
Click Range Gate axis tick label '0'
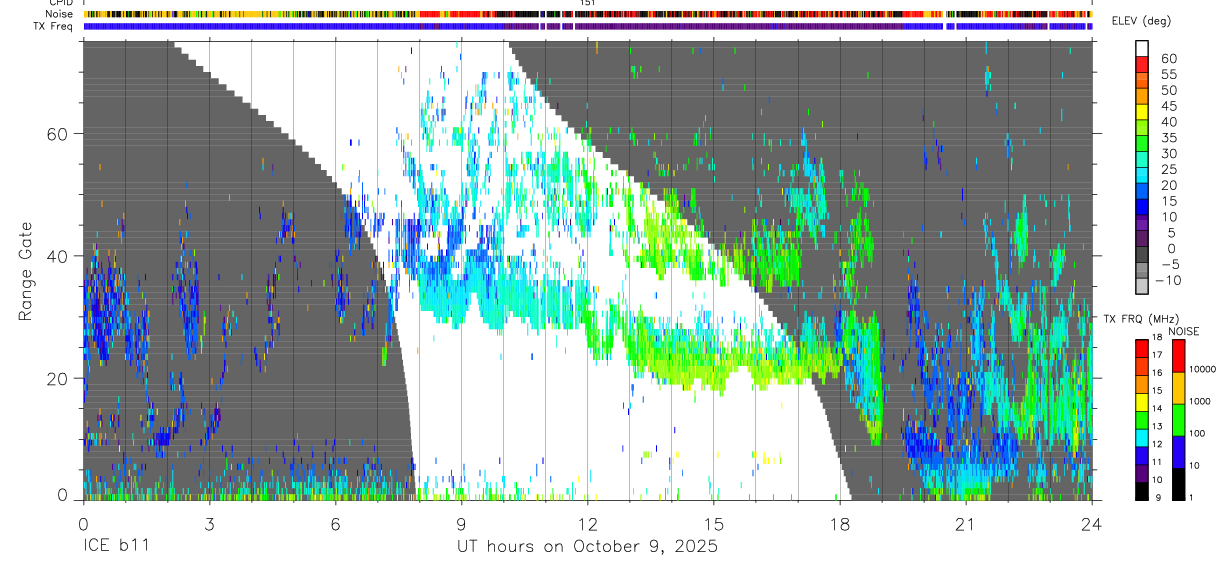pyautogui.click(x=62, y=494)
